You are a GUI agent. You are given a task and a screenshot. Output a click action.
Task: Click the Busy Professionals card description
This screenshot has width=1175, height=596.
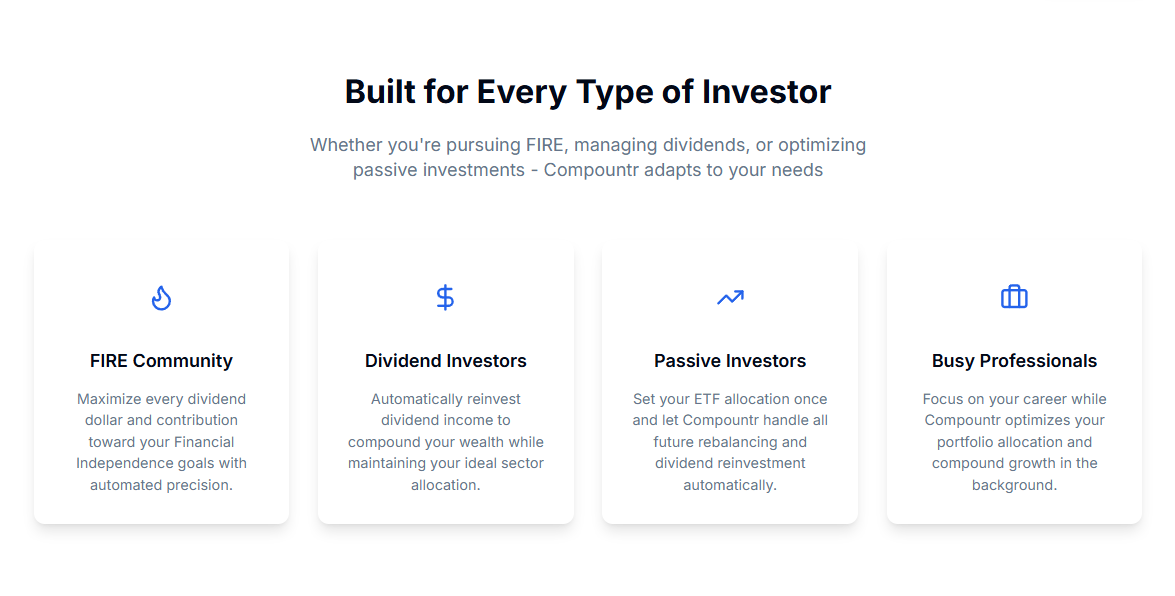coord(1014,442)
